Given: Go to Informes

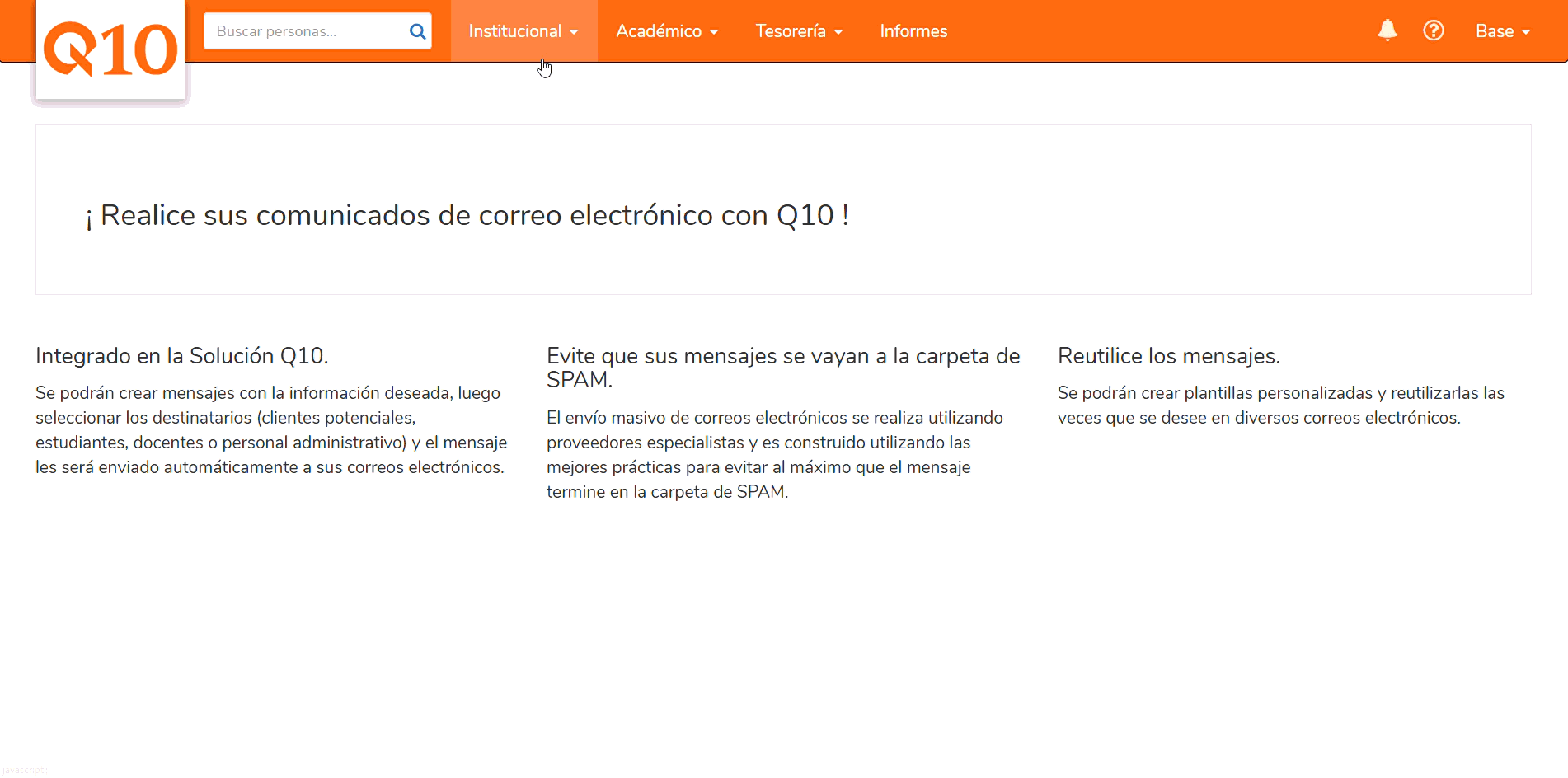Looking at the screenshot, I should point(913,31).
